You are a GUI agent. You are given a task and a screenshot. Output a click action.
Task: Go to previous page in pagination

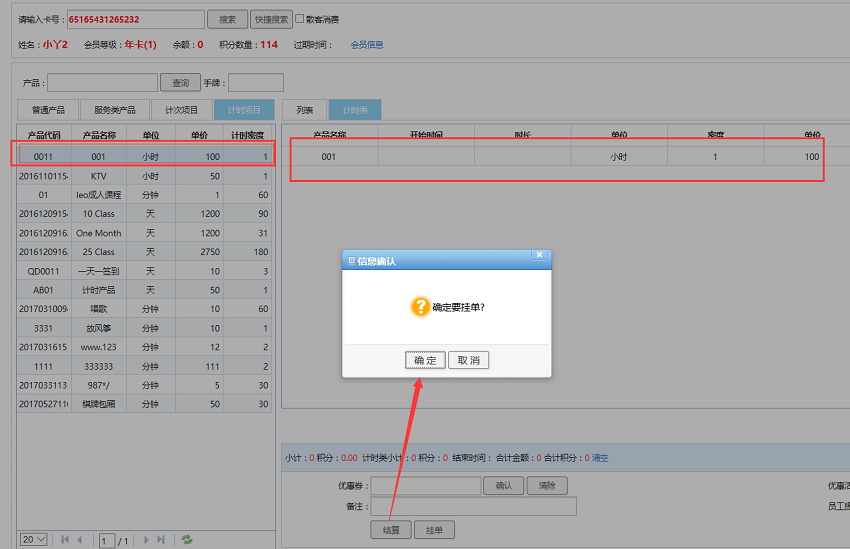pos(80,540)
